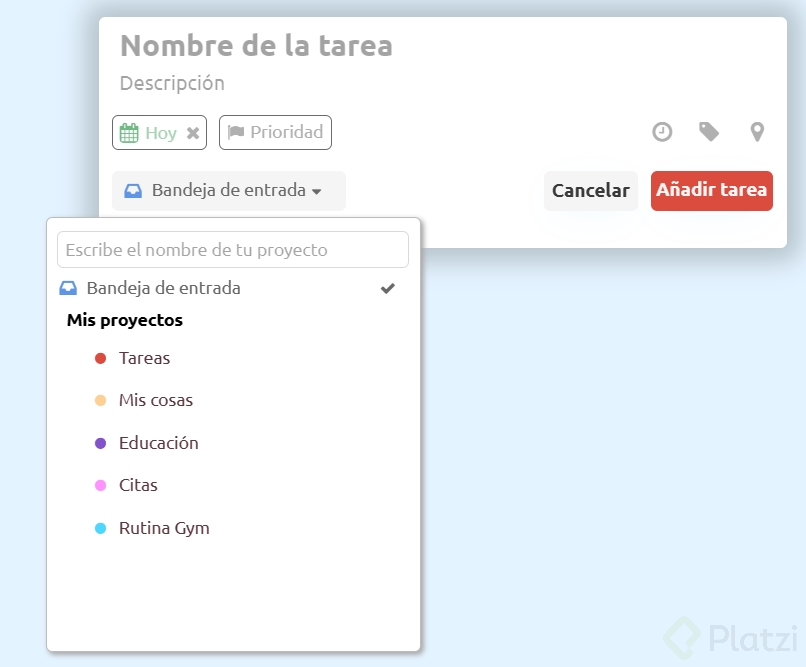Screen dimensions: 806x667
Task: Click the Prioridad flag icon
Action: (236, 132)
